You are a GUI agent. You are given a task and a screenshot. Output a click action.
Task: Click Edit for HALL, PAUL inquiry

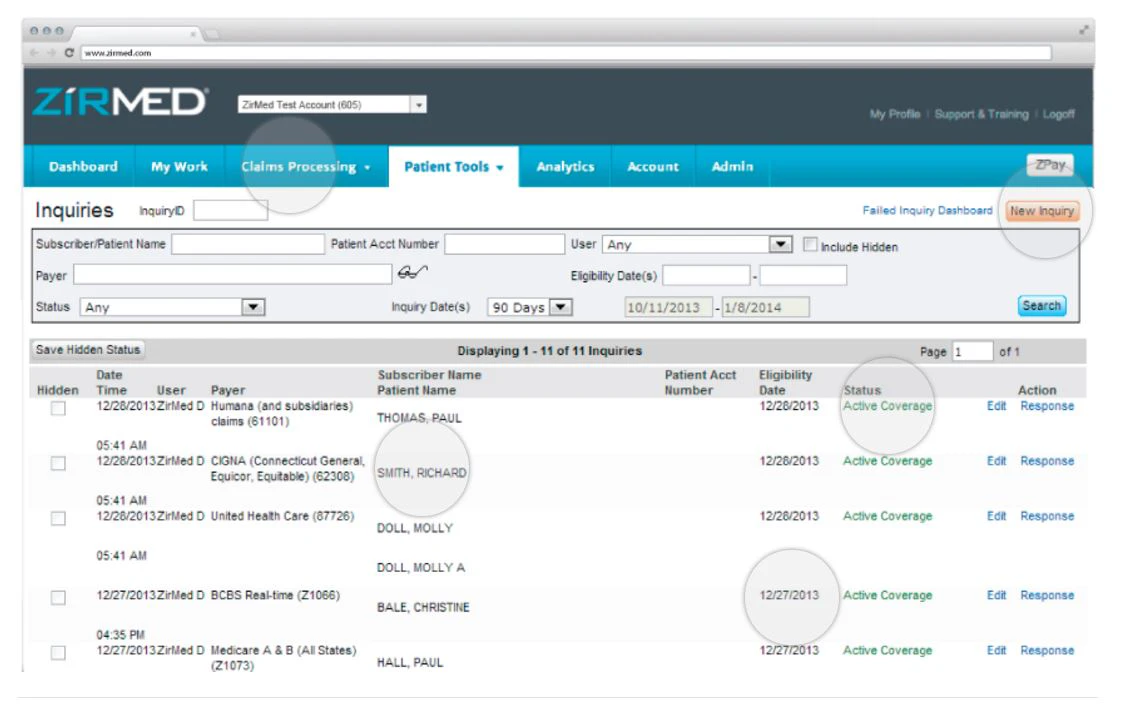point(996,650)
